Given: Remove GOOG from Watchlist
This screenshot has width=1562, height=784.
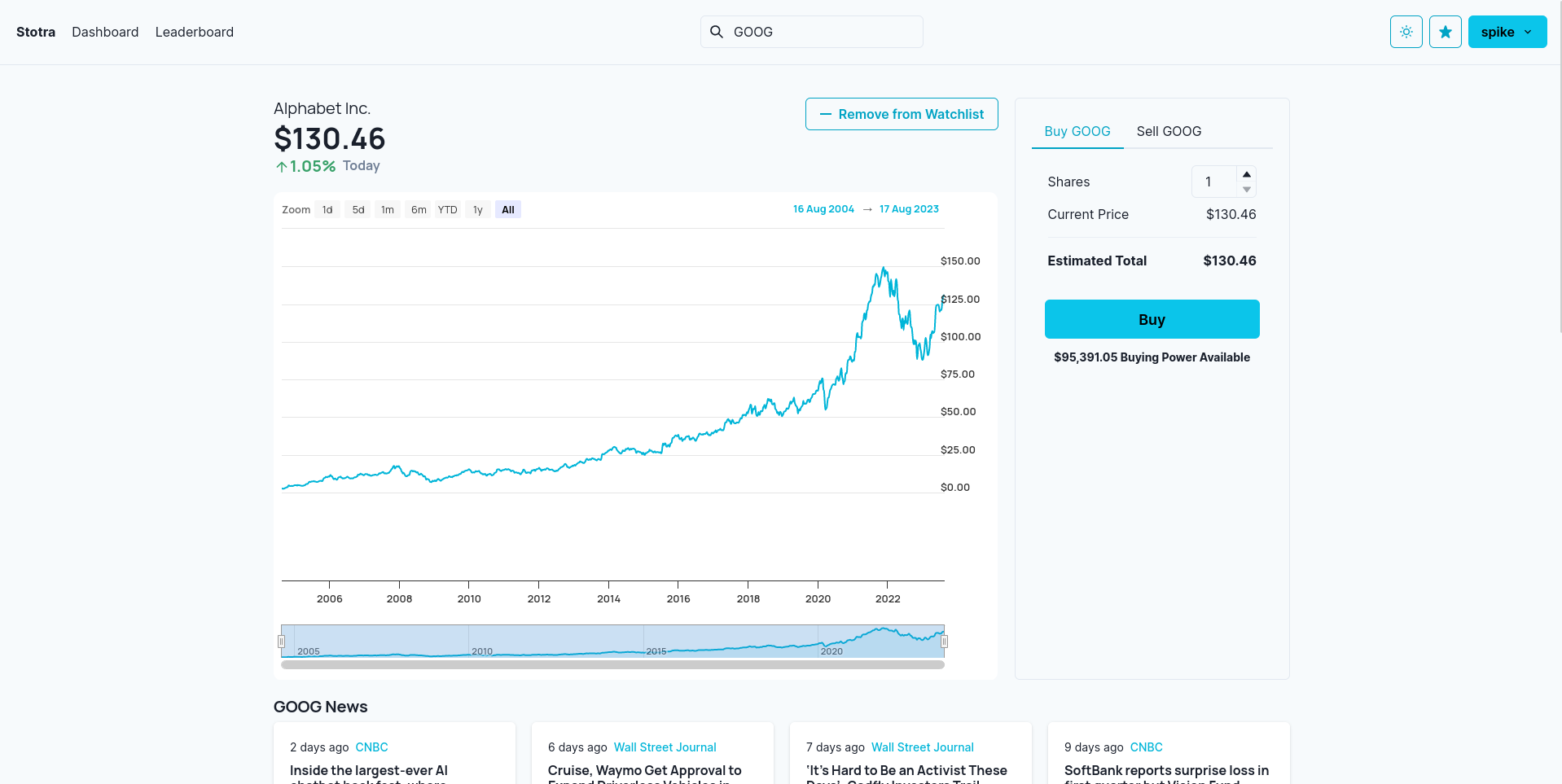Looking at the screenshot, I should (902, 114).
